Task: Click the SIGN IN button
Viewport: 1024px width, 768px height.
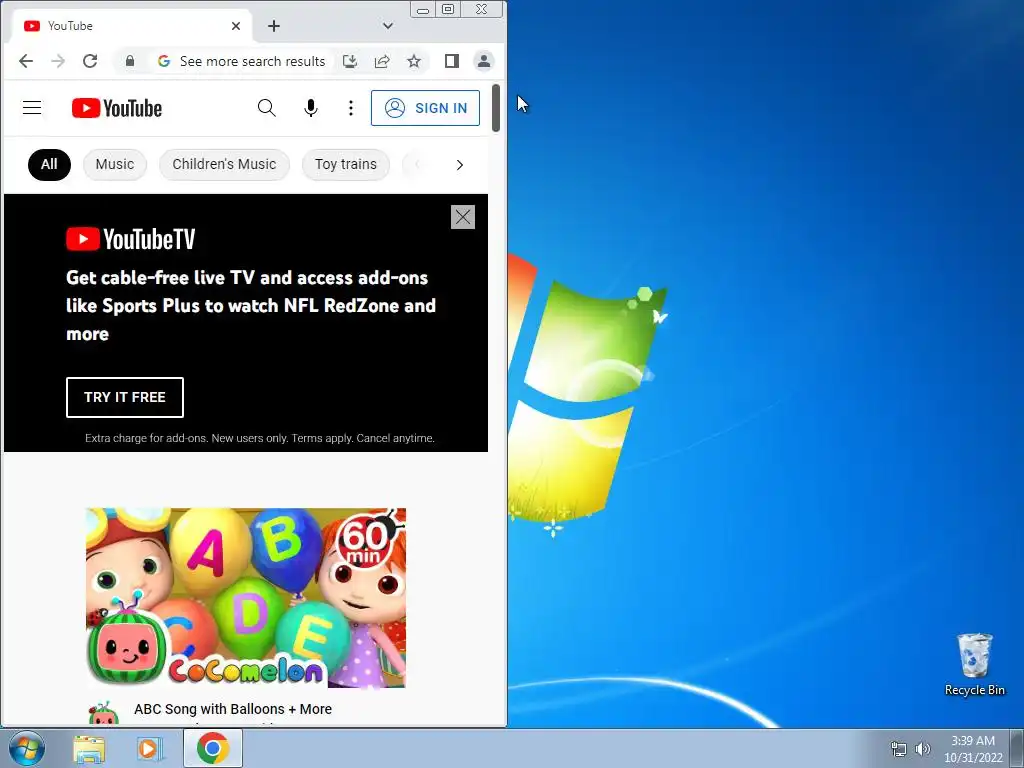Action: click(425, 108)
